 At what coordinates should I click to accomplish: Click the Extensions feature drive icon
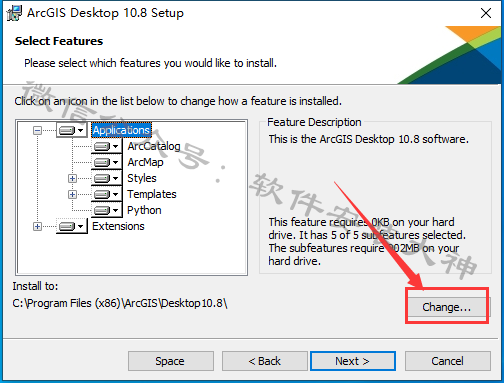click(x=72, y=226)
